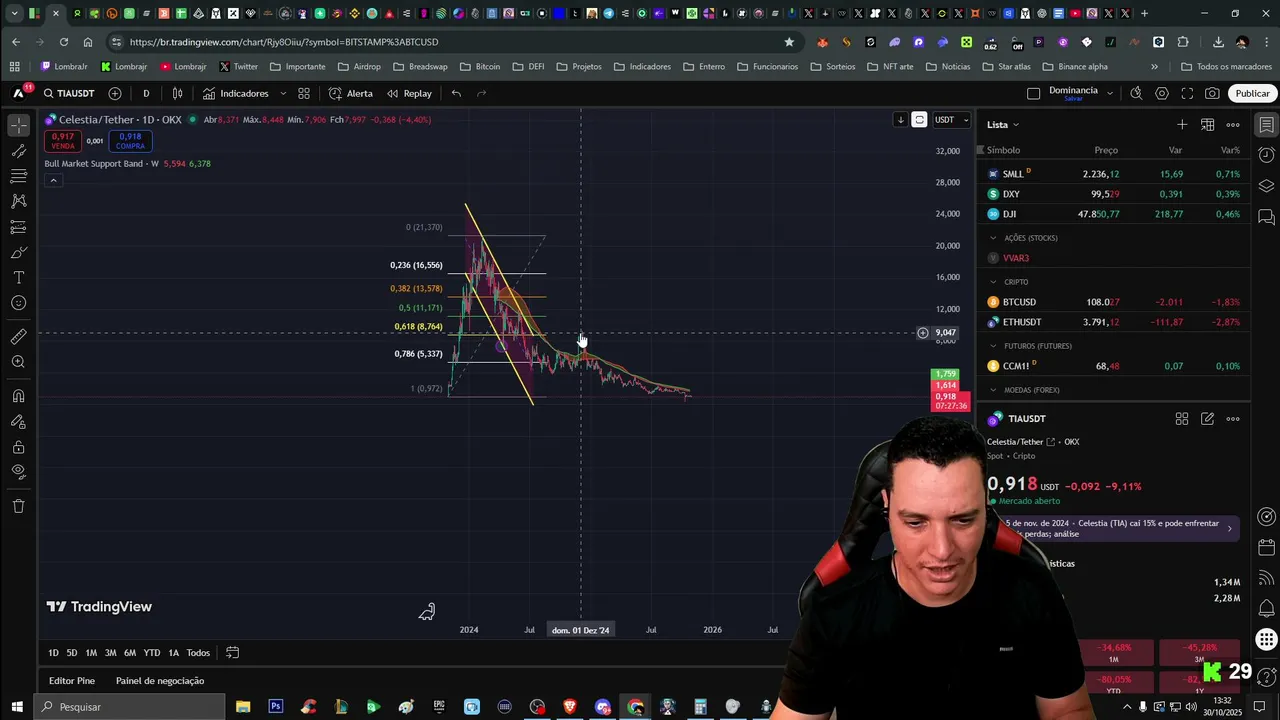Expand the favorite indicators dropdown arrow
The width and height of the screenshot is (1280, 720).
(283, 93)
